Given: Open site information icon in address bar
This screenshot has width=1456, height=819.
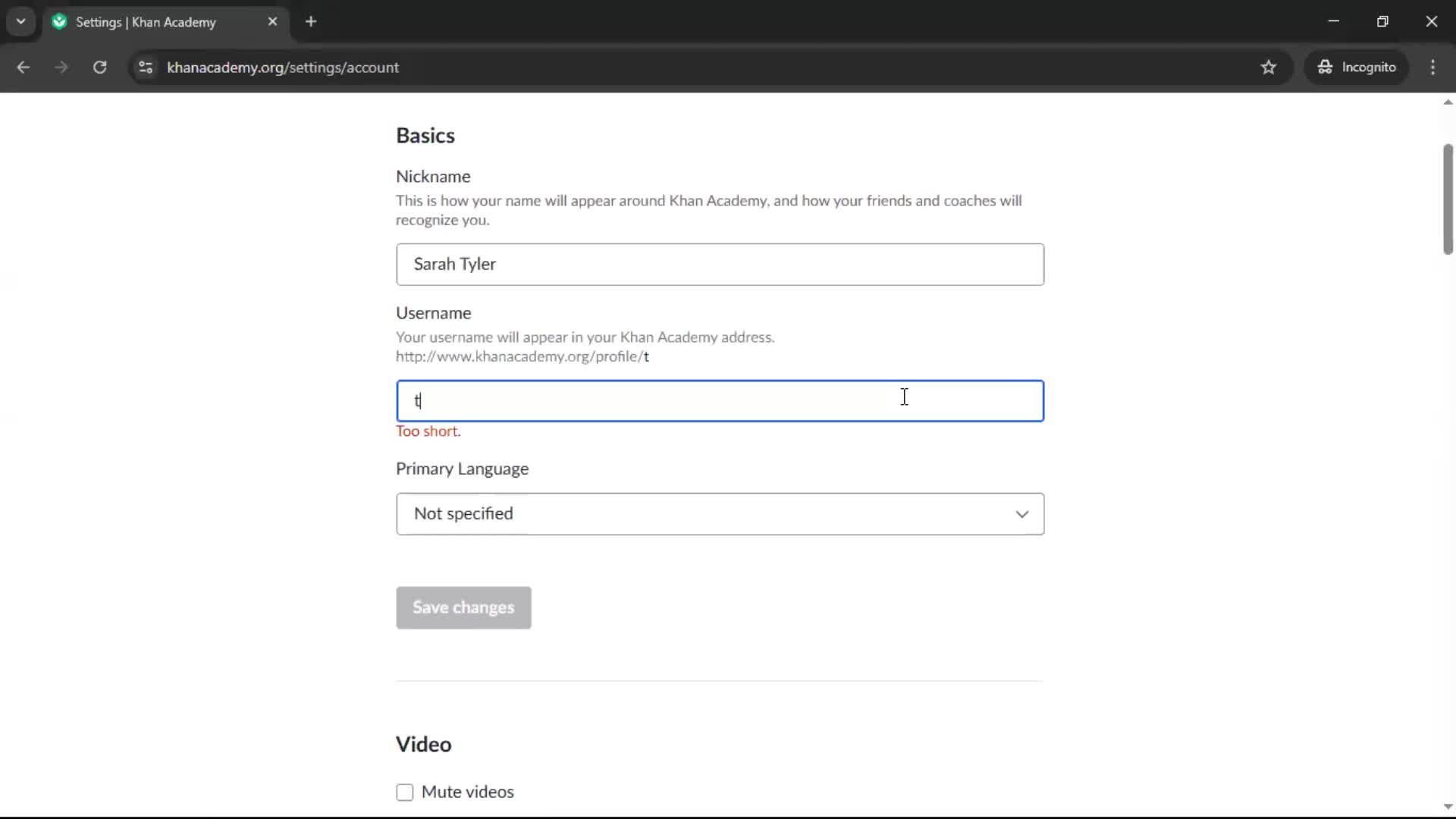Looking at the screenshot, I should pyautogui.click(x=146, y=67).
